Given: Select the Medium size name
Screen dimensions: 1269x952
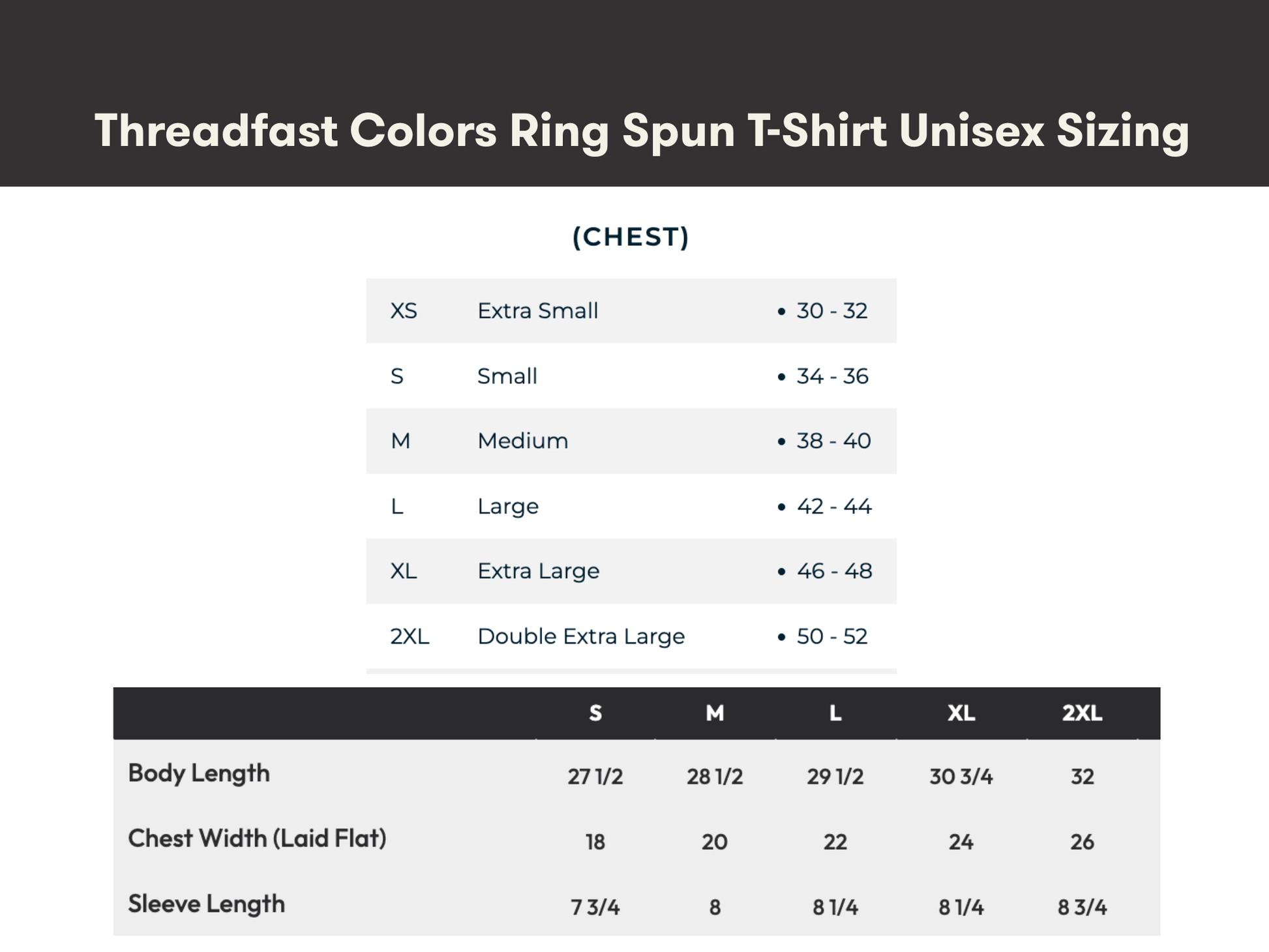Looking at the screenshot, I should point(522,441).
